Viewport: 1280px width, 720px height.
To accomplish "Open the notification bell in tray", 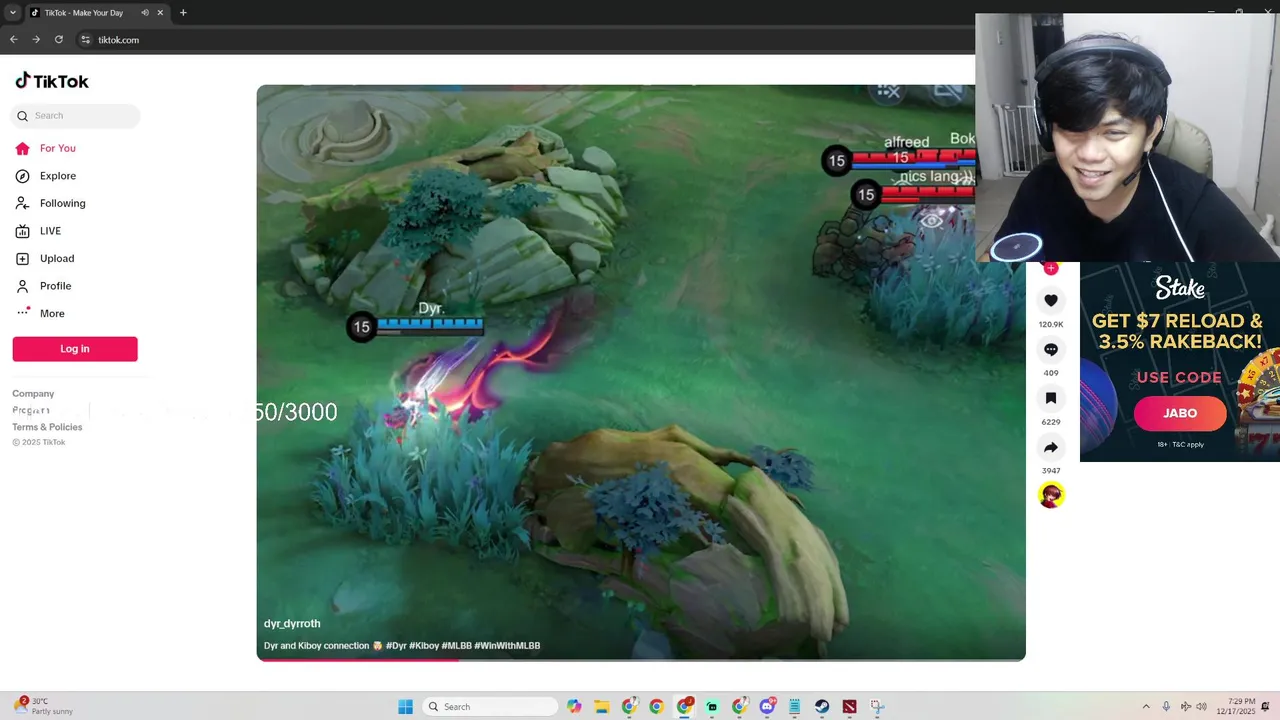I will tap(1266, 707).
